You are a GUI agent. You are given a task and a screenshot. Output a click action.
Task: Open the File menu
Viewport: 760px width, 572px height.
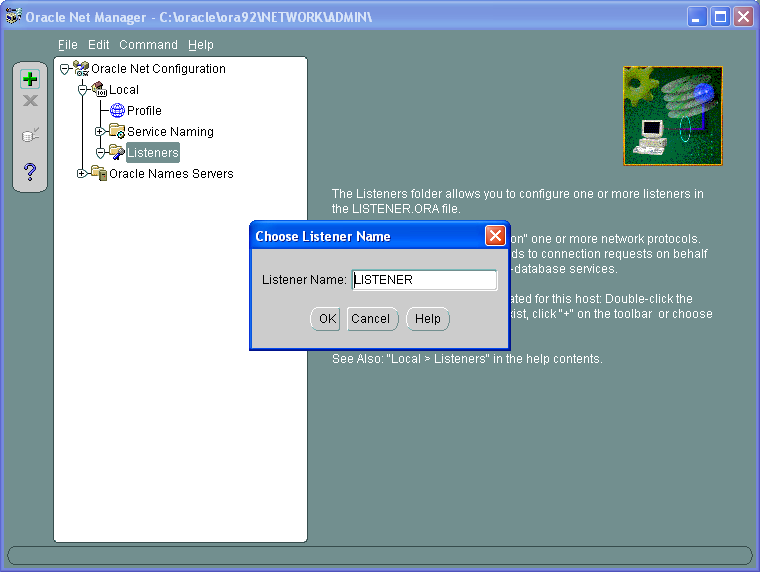click(x=67, y=45)
